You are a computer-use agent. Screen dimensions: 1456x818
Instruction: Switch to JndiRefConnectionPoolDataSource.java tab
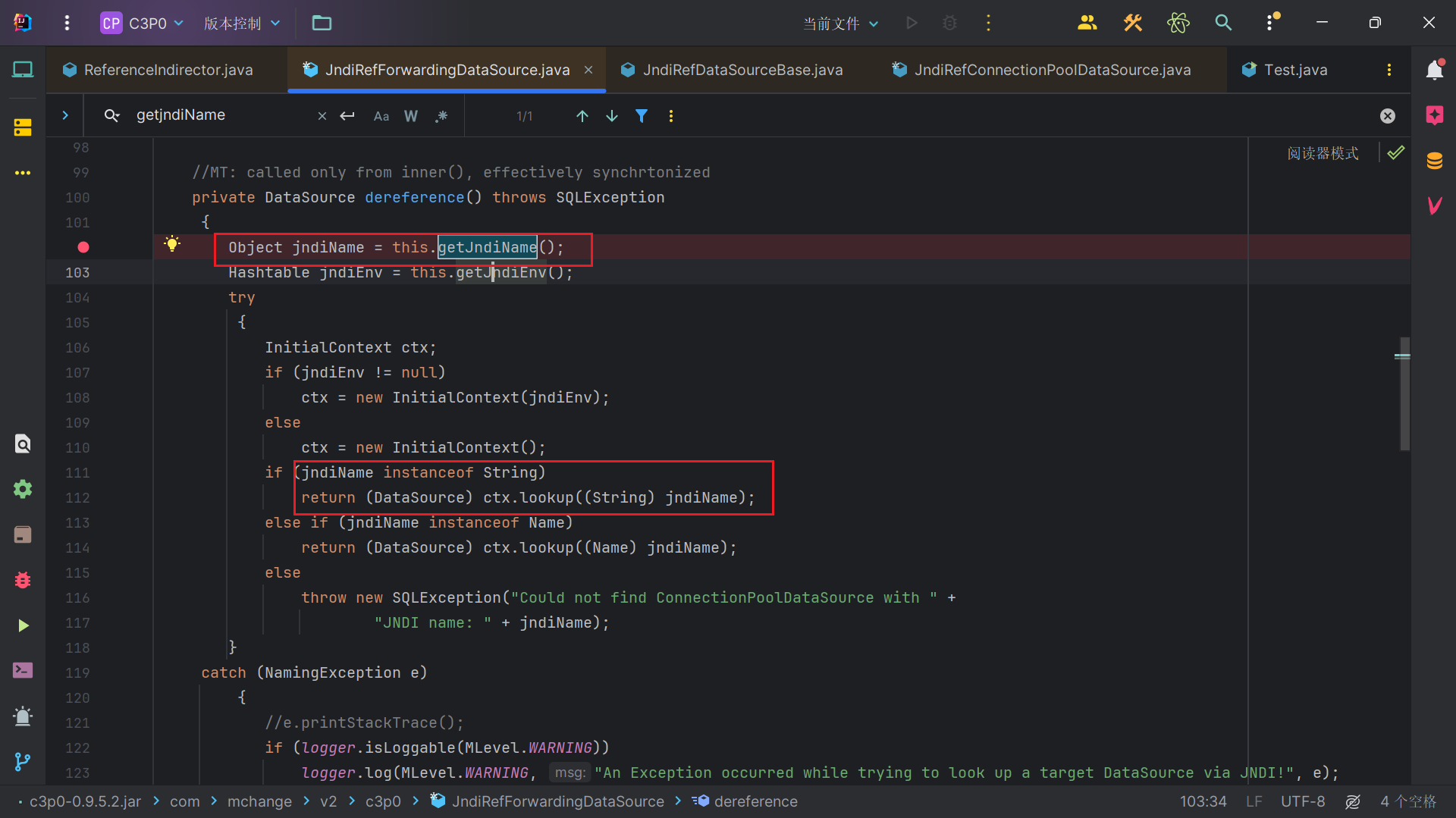click(x=1042, y=70)
